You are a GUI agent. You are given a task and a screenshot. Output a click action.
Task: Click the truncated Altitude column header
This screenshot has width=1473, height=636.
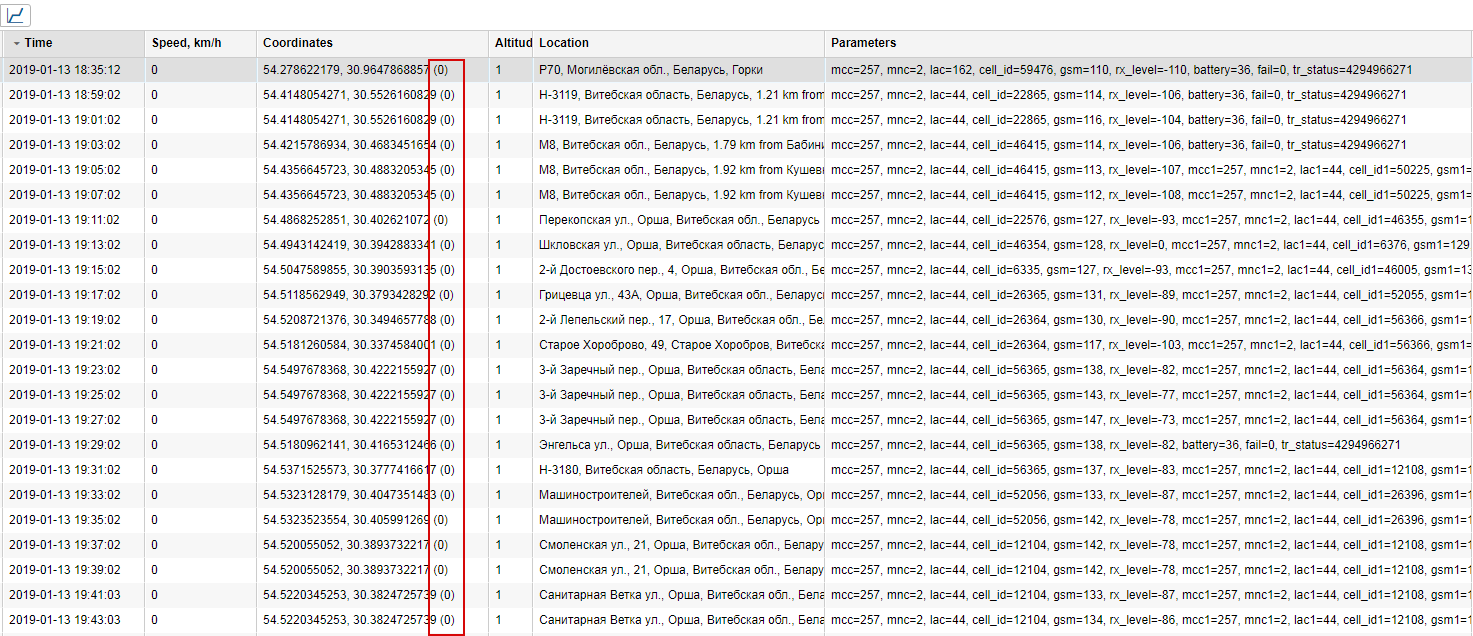(512, 43)
